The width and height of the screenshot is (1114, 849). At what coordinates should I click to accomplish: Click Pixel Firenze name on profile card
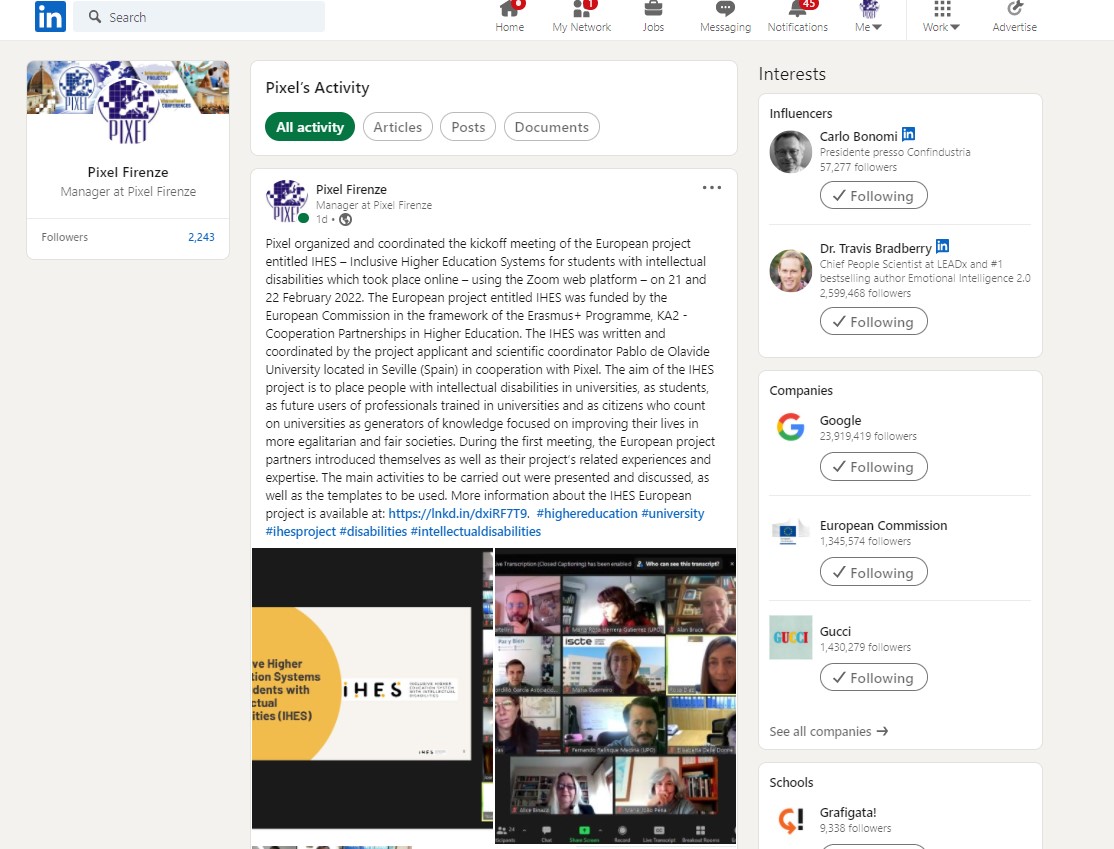coord(128,172)
